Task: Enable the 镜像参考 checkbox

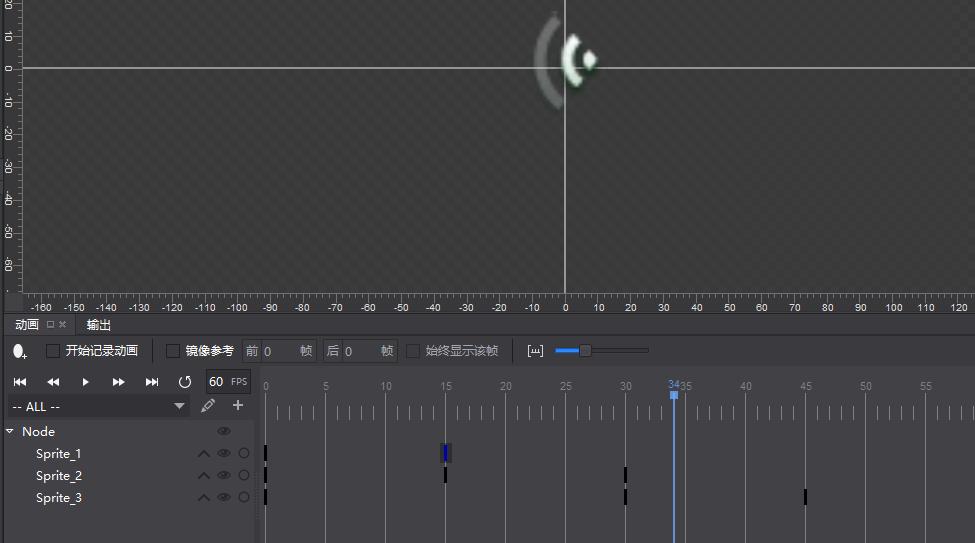Action: pos(173,351)
